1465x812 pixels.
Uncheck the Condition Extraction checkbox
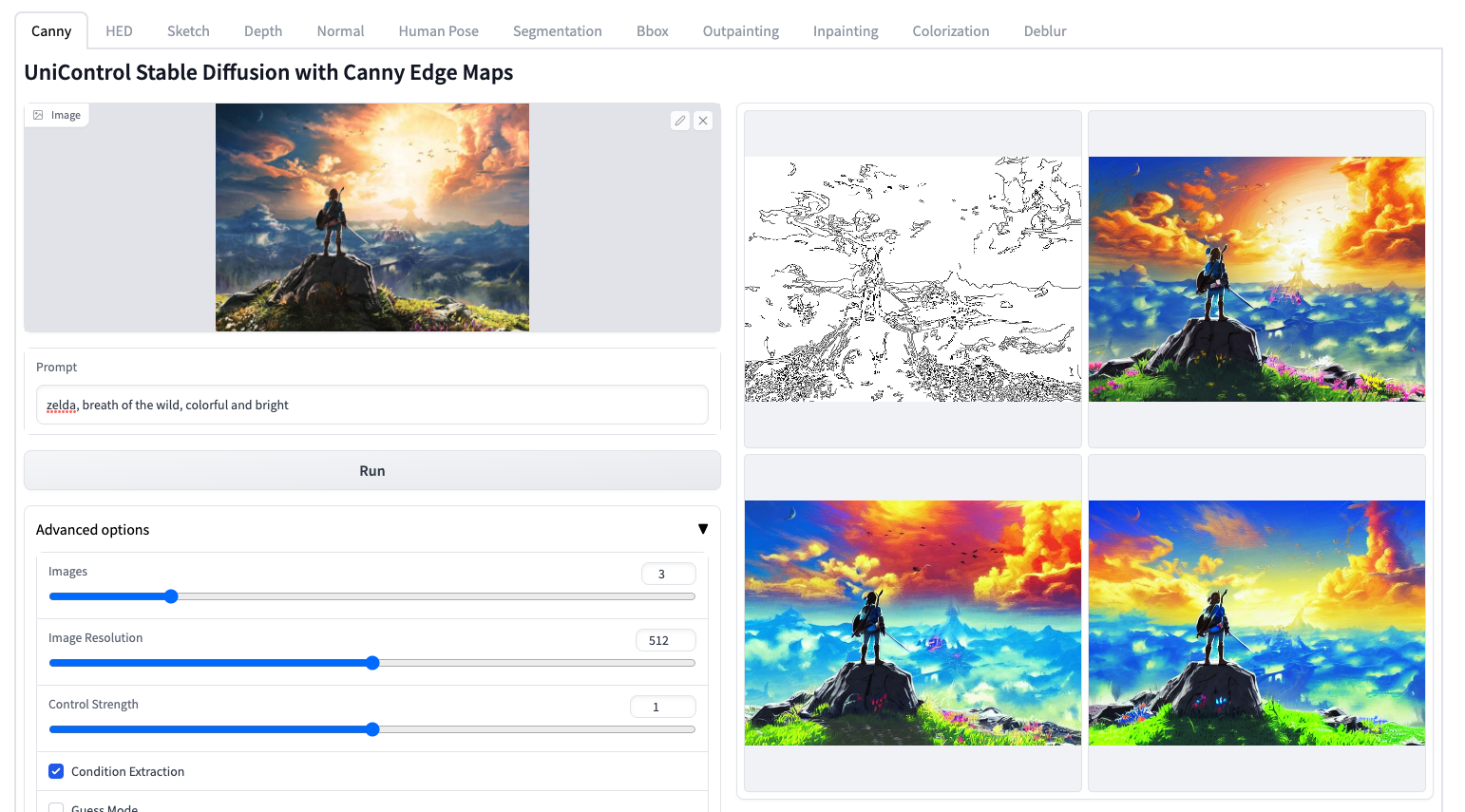(56, 771)
